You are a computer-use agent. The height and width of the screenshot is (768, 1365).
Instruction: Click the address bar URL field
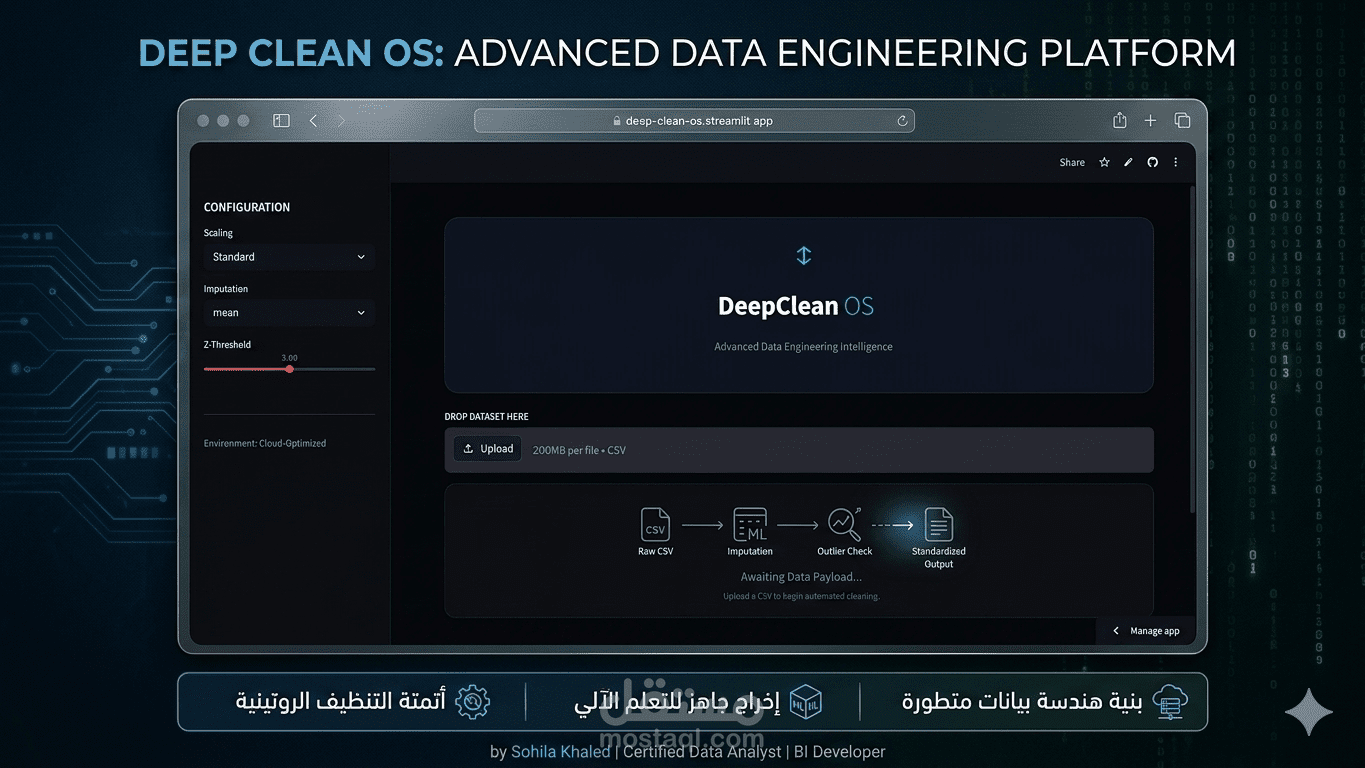(694, 121)
